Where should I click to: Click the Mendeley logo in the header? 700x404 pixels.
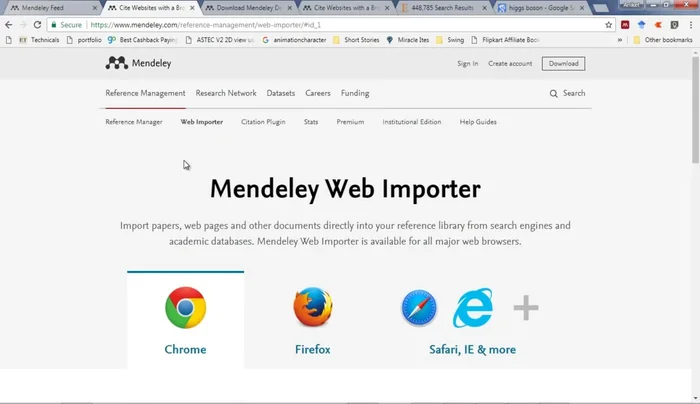pyautogui.click(x=138, y=63)
